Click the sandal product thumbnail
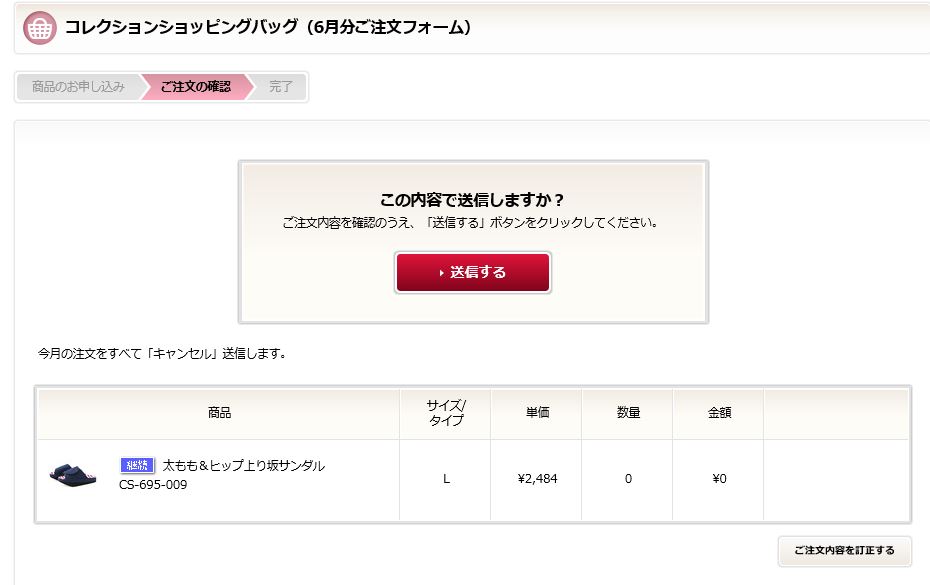The image size is (930, 585). (x=72, y=476)
